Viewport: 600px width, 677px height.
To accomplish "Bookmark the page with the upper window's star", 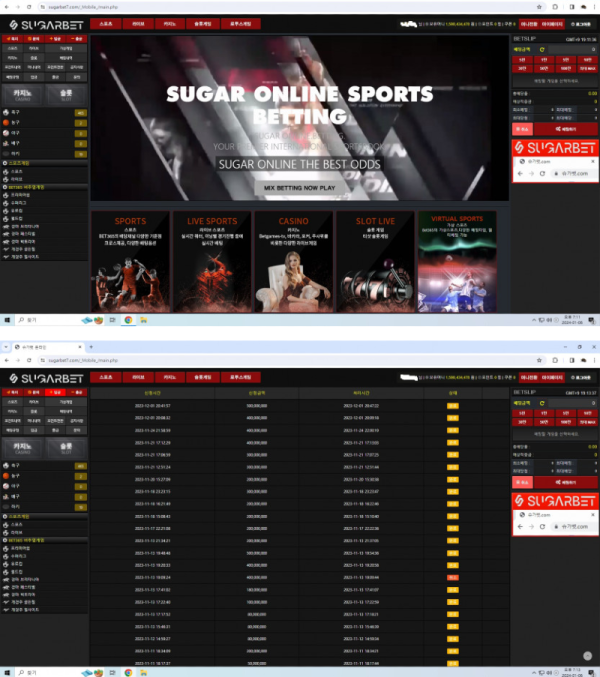I will click(539, 7).
